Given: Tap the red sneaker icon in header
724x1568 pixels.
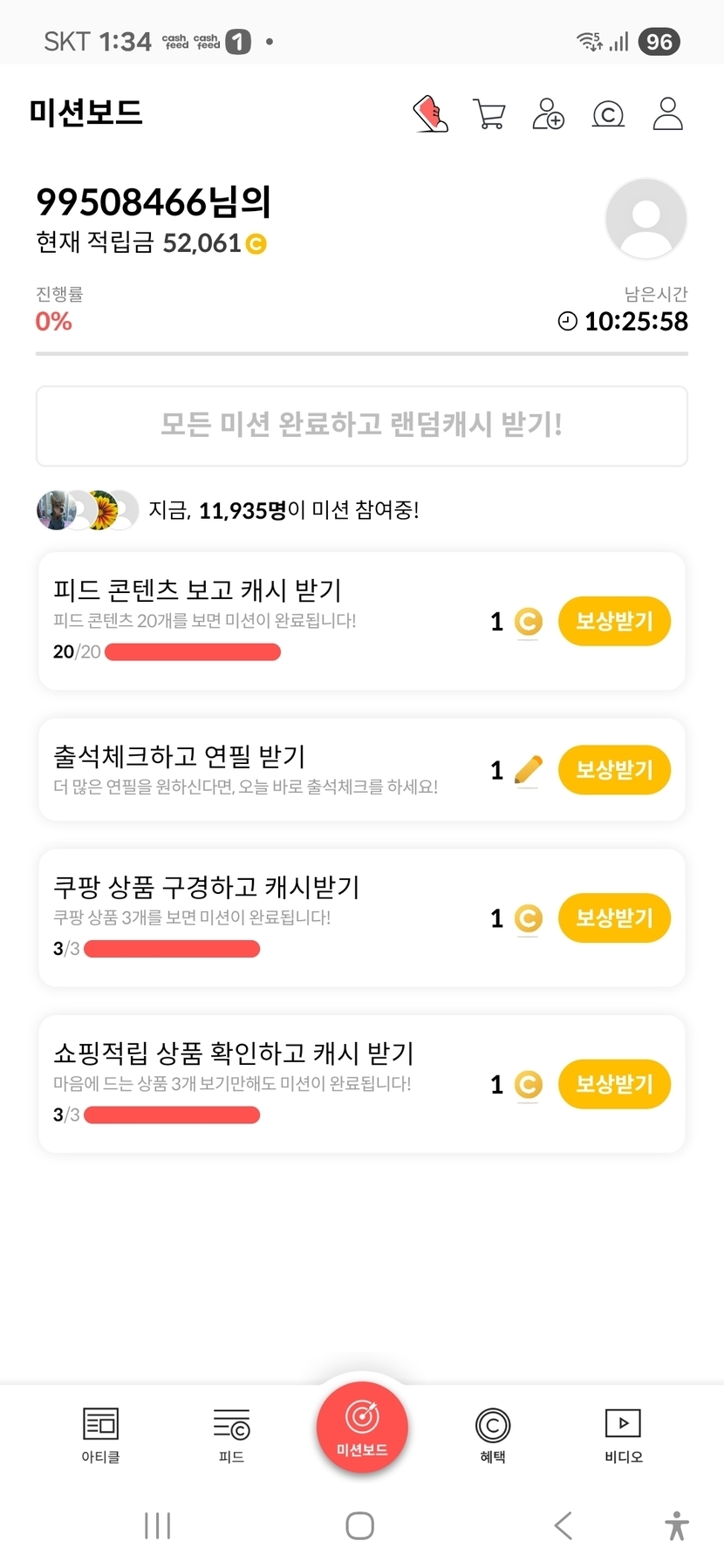Looking at the screenshot, I should pos(430,114).
